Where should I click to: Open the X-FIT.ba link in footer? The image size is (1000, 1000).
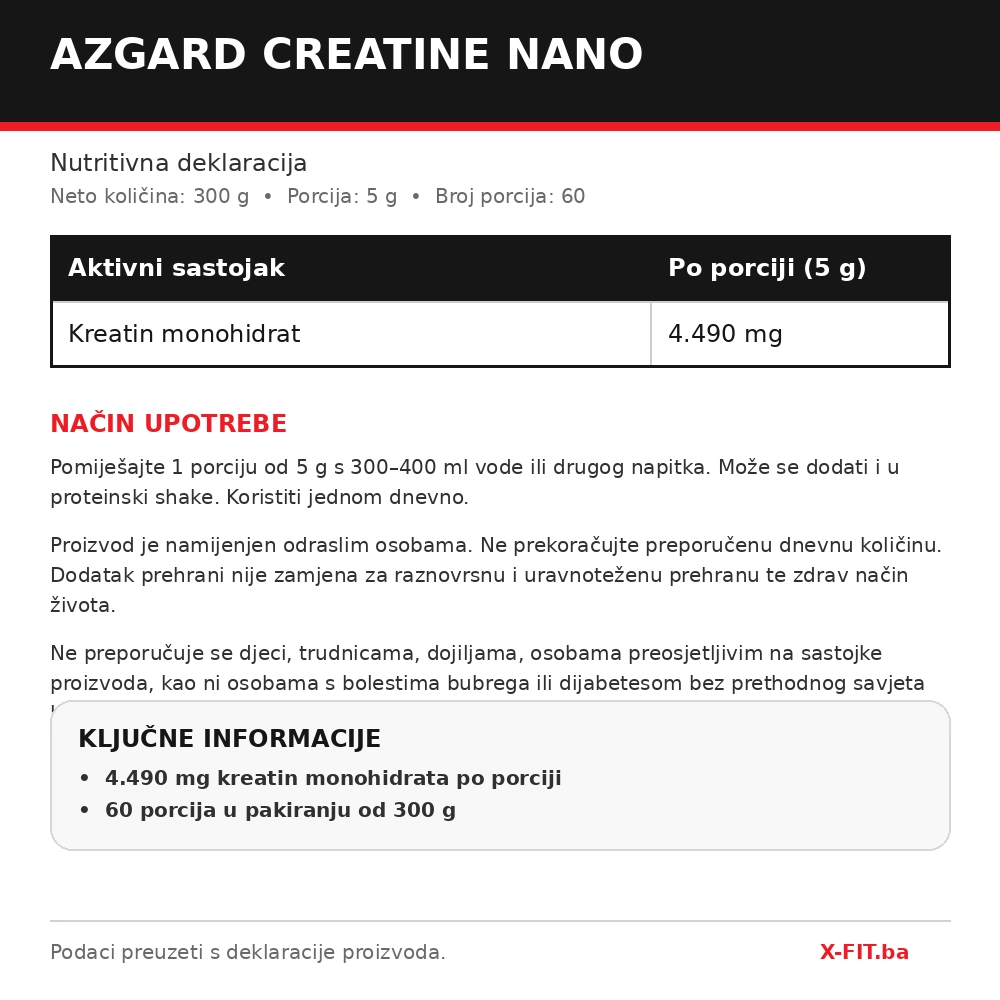864,952
